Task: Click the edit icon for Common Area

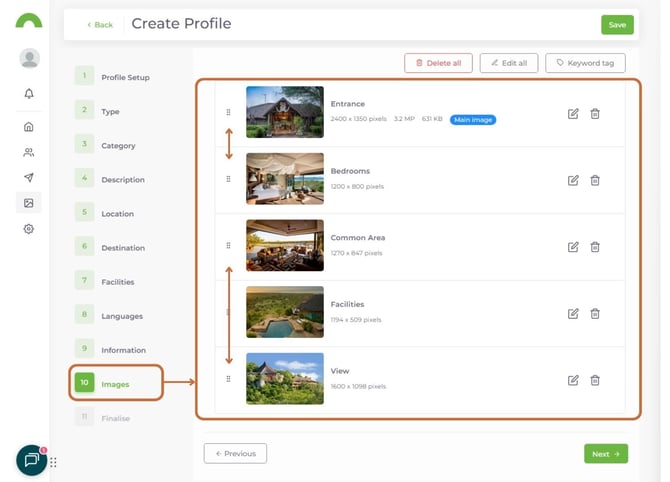Action: pos(573,247)
